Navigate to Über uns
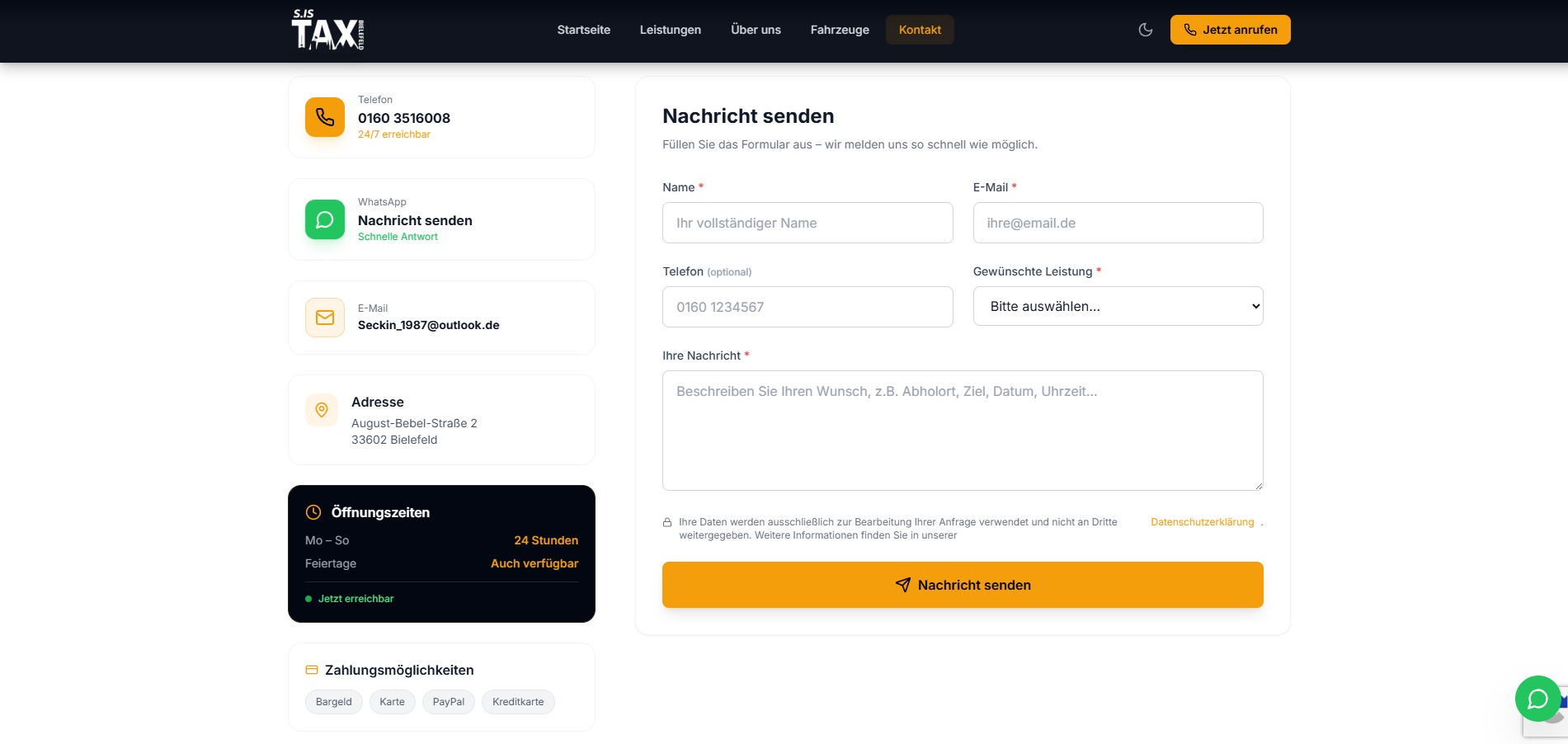The image size is (1568, 744). (x=756, y=30)
